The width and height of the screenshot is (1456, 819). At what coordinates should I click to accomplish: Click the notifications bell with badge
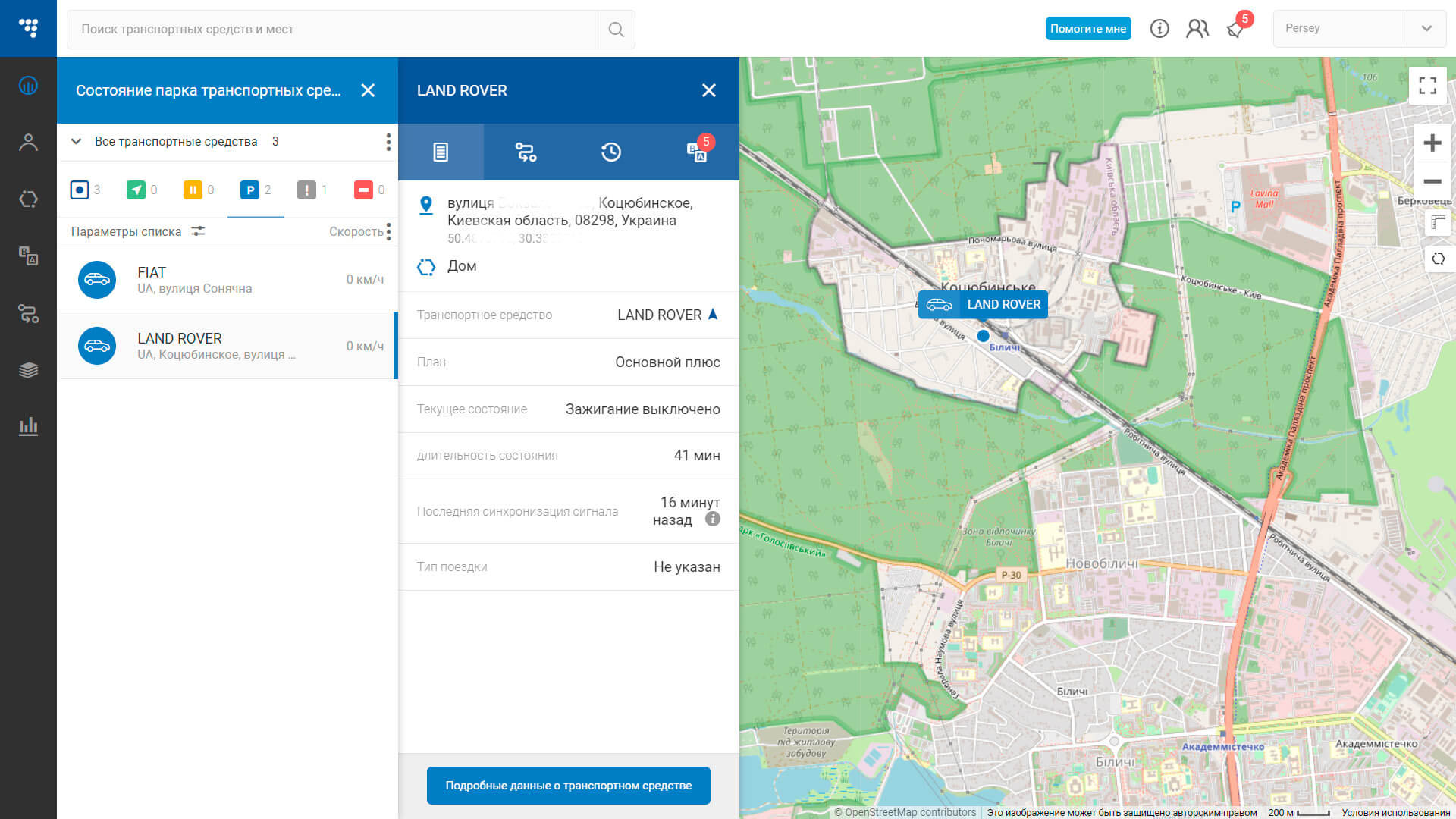click(x=1235, y=29)
